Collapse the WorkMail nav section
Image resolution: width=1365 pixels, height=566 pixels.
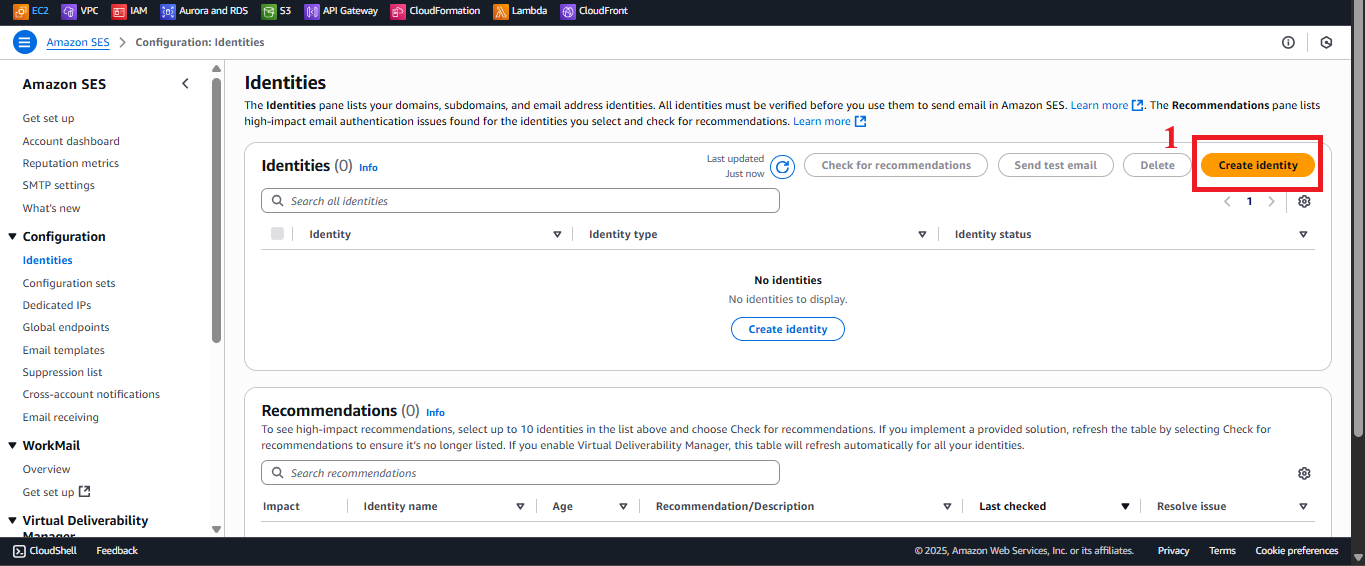12,446
